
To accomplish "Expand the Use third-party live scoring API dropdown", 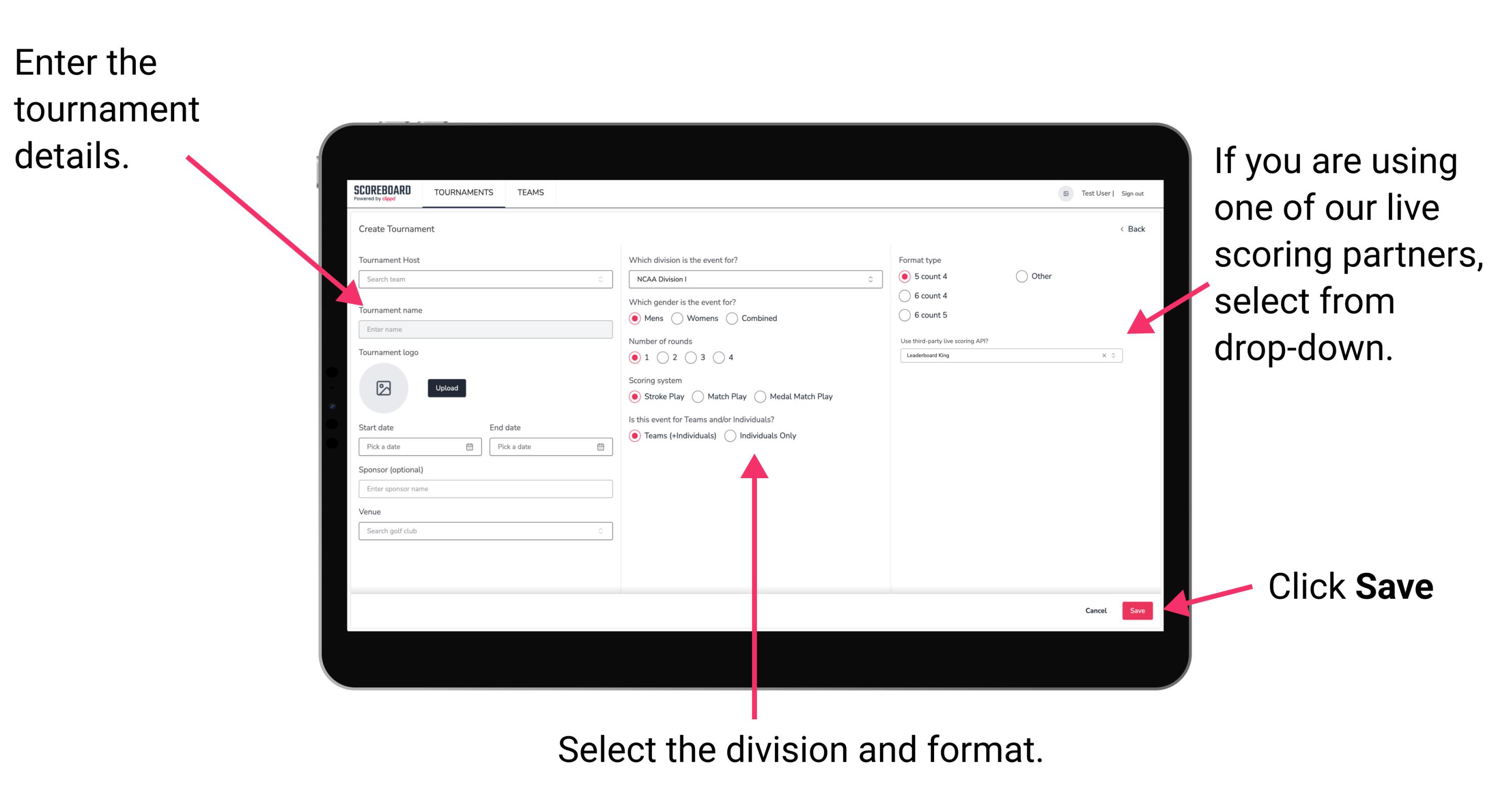I will click(1116, 356).
